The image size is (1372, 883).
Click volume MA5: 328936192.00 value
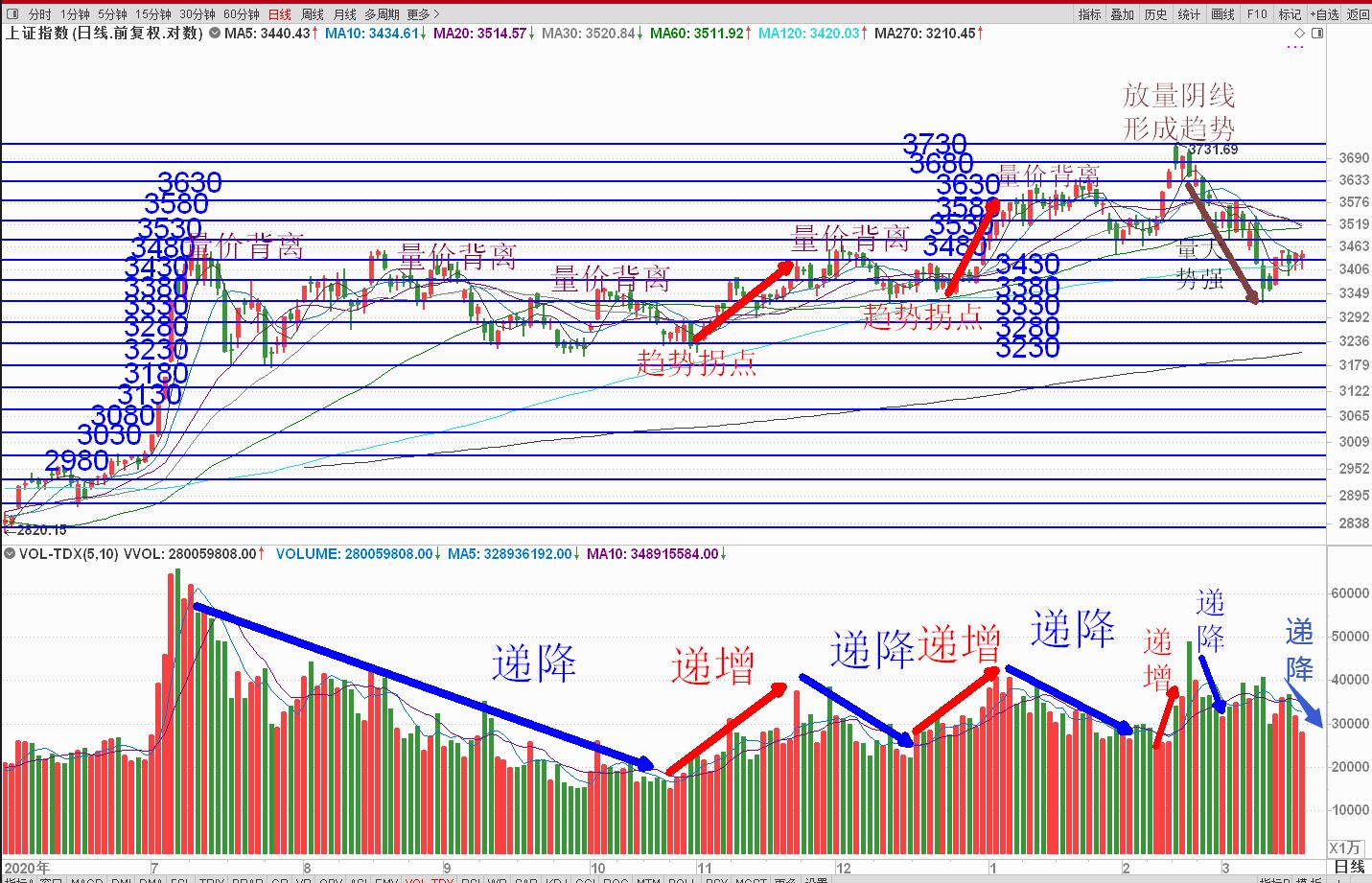pyautogui.click(x=514, y=554)
